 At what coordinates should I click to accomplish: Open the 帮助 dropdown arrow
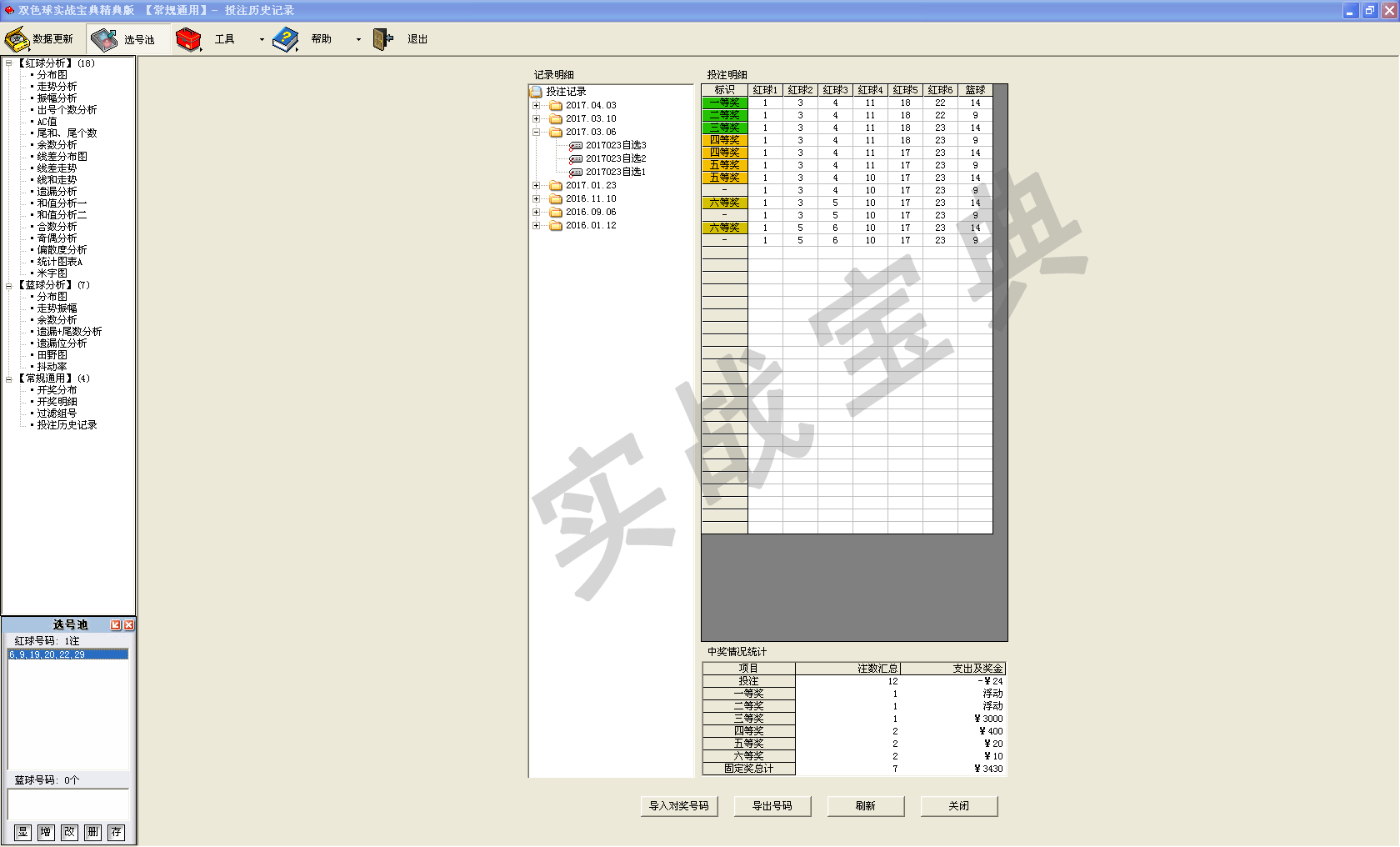click(x=358, y=39)
